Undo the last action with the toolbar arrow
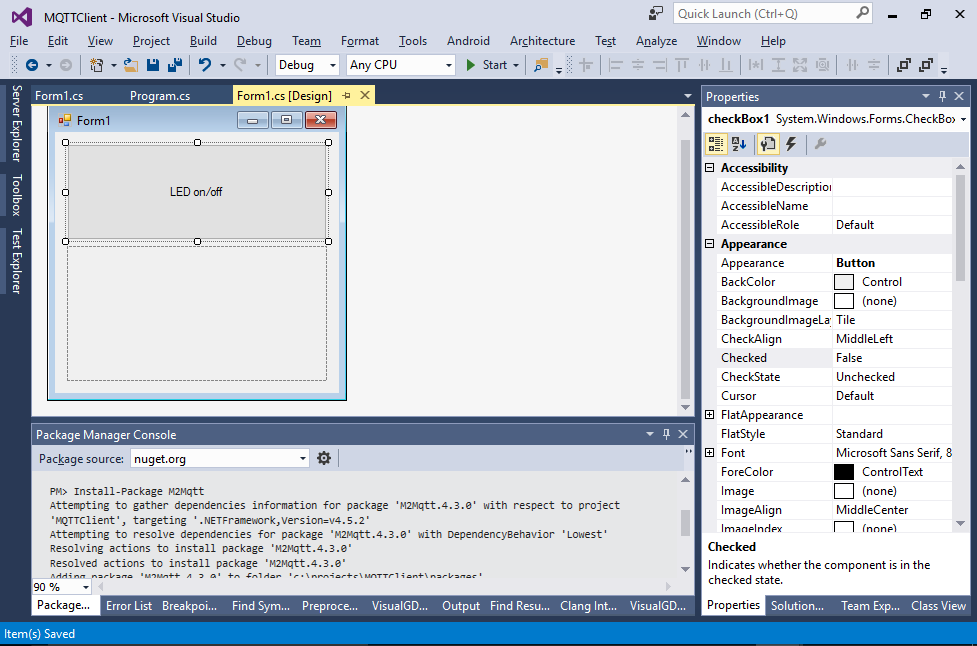 pos(205,65)
